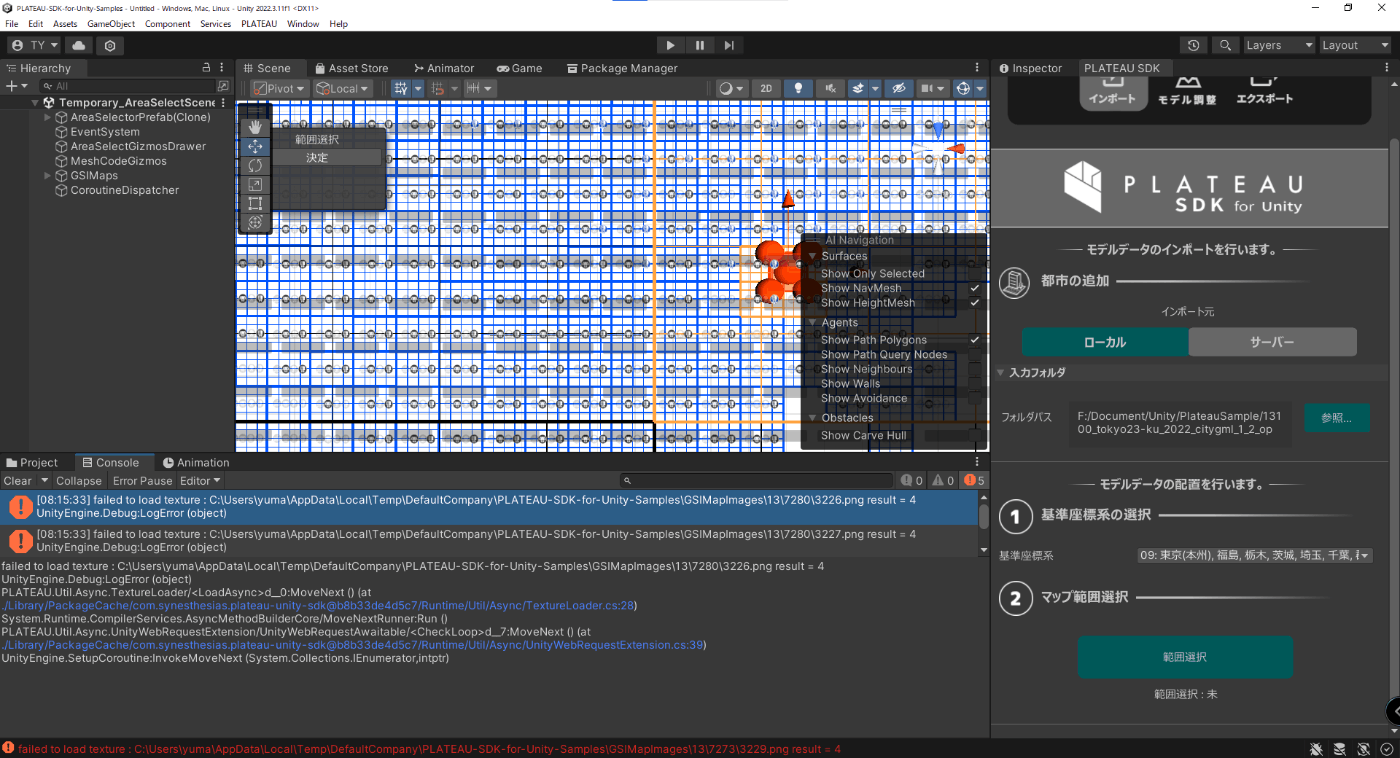Lock the Hierarchy panel
This screenshot has width=1400, height=758.
point(206,67)
